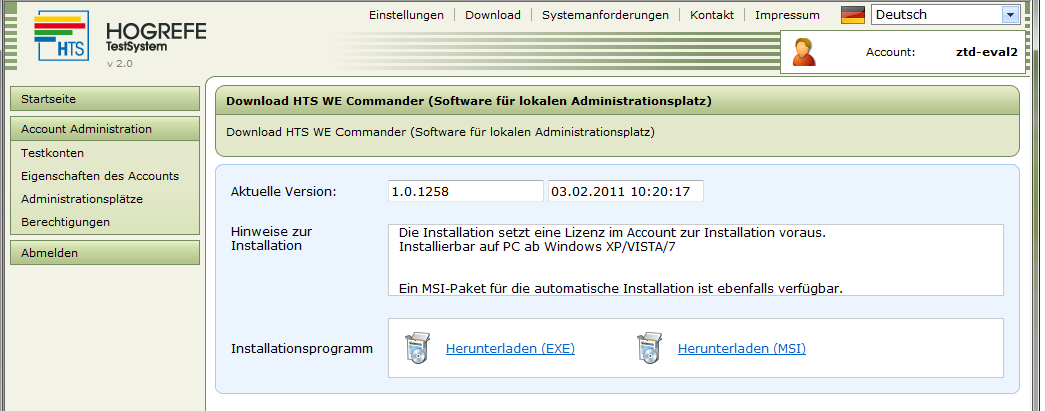Click the EXE installer package icon
The image size is (1045, 411).
(x=417, y=349)
